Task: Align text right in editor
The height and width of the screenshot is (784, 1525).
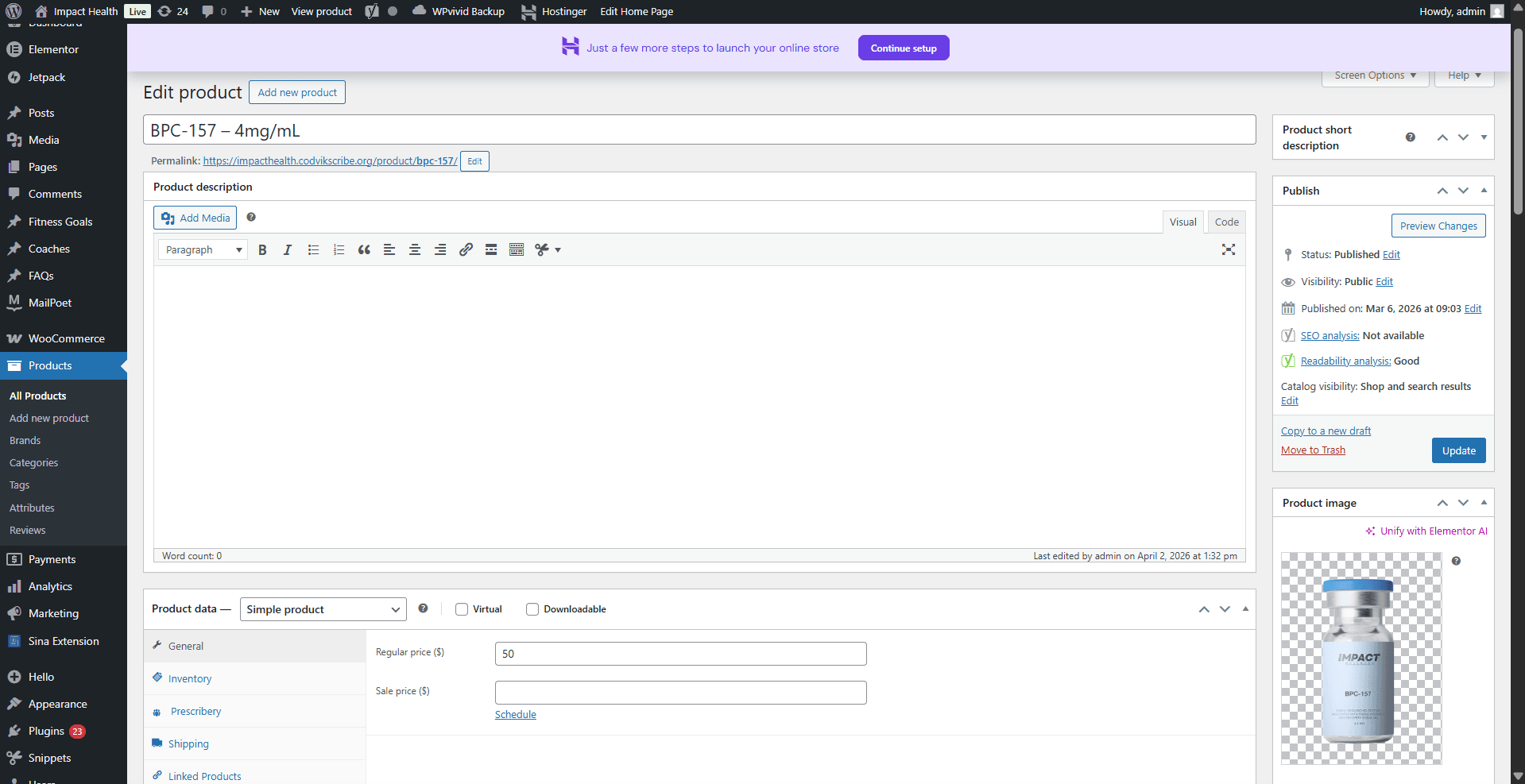Action: tap(440, 249)
